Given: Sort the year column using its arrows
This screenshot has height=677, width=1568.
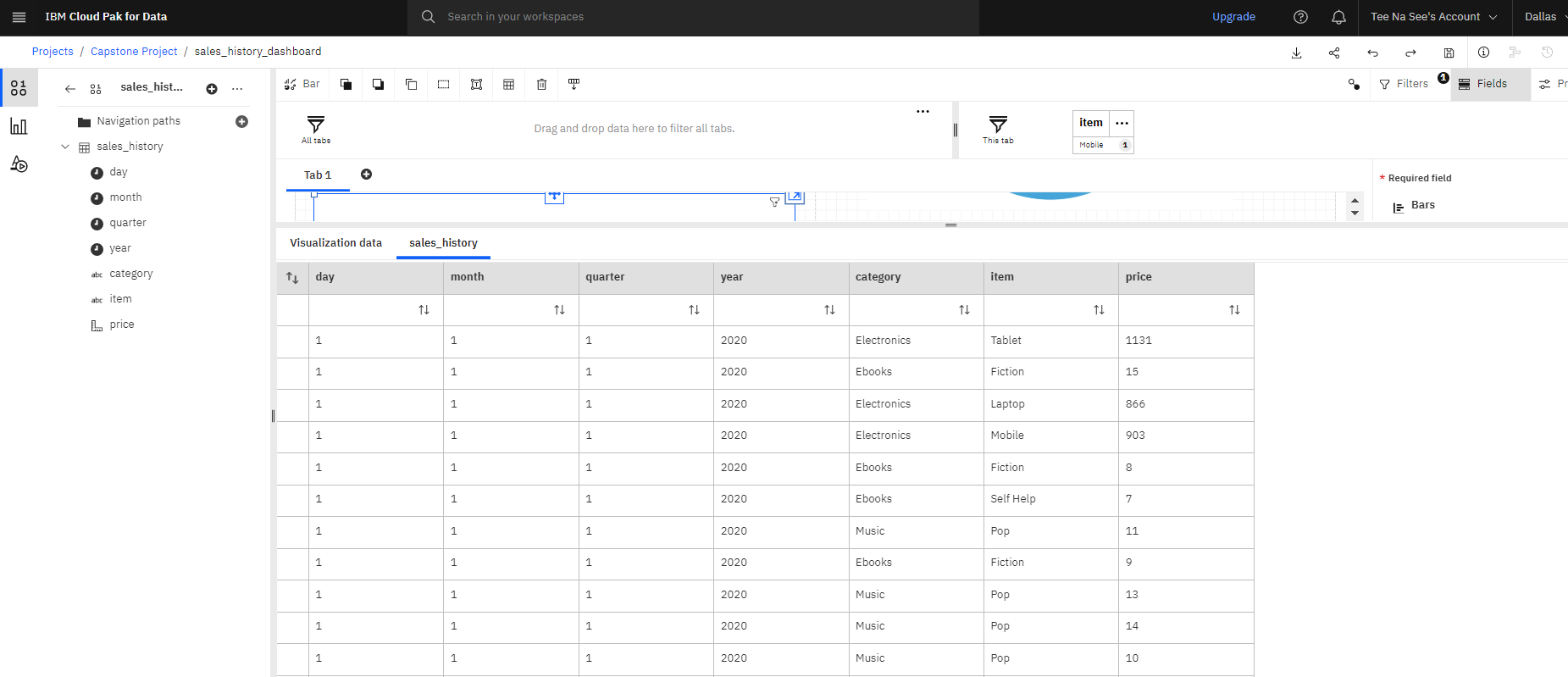Looking at the screenshot, I should point(829,310).
